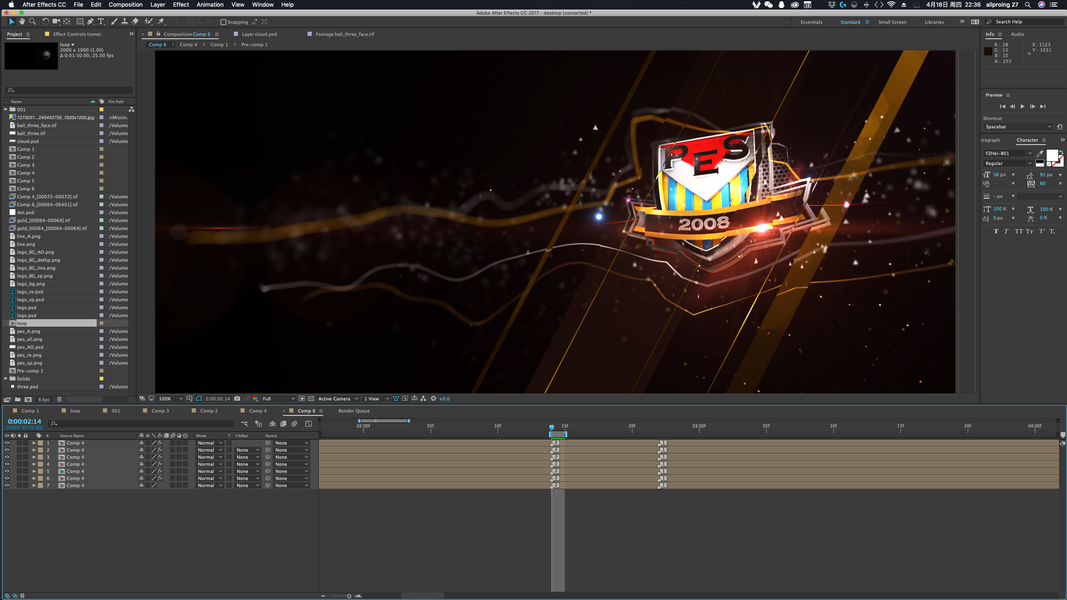Open the magnification 100% dropdown
1067x600 pixels.
[170, 399]
